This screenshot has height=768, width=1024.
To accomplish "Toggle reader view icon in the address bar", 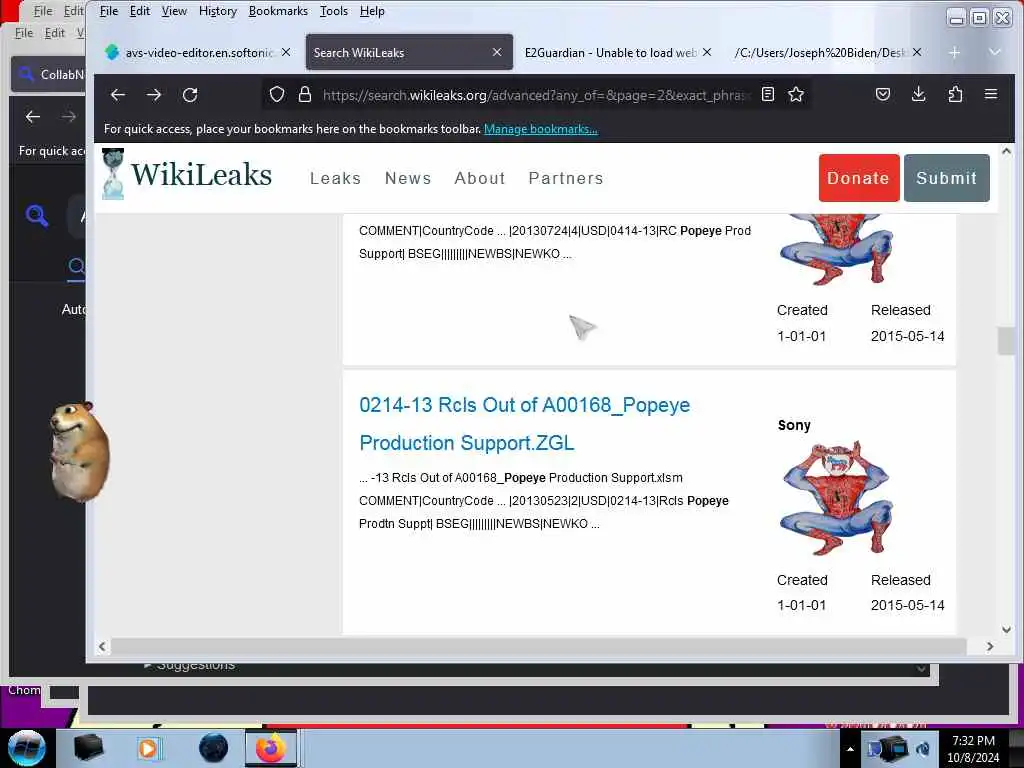I will click(x=768, y=94).
